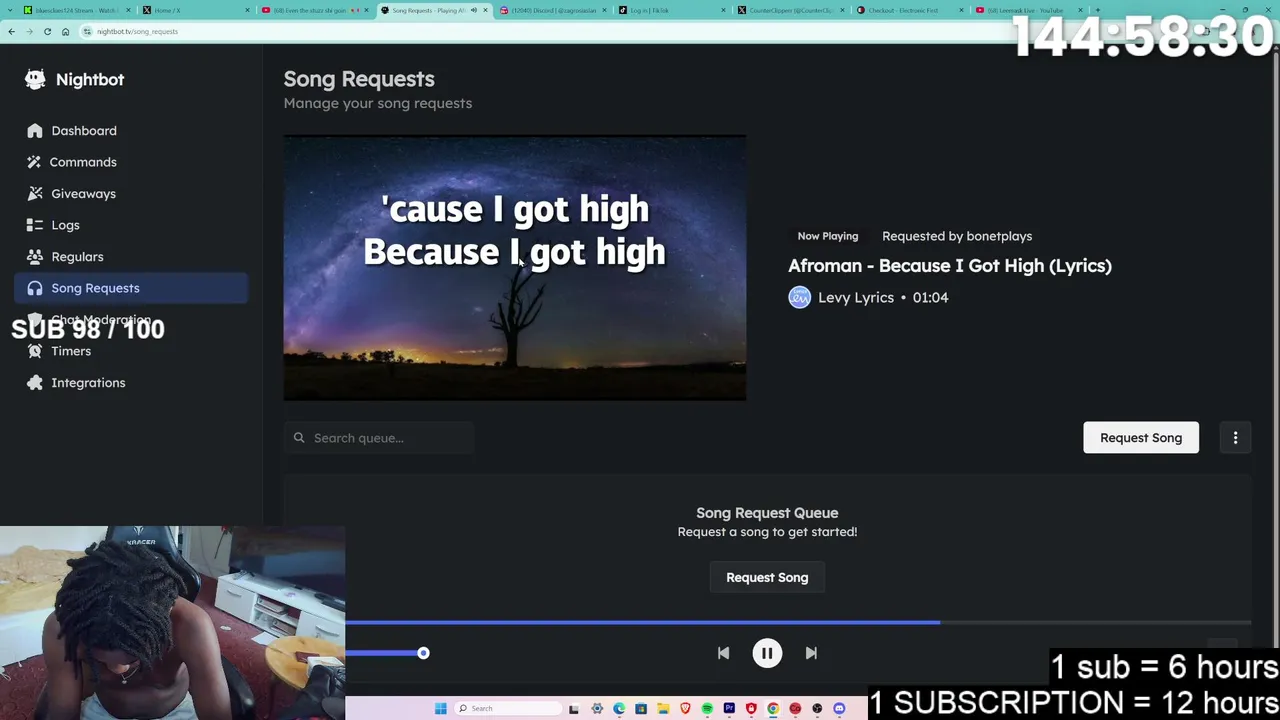Open the Windows Start menu
The height and width of the screenshot is (720, 1280).
pos(440,708)
